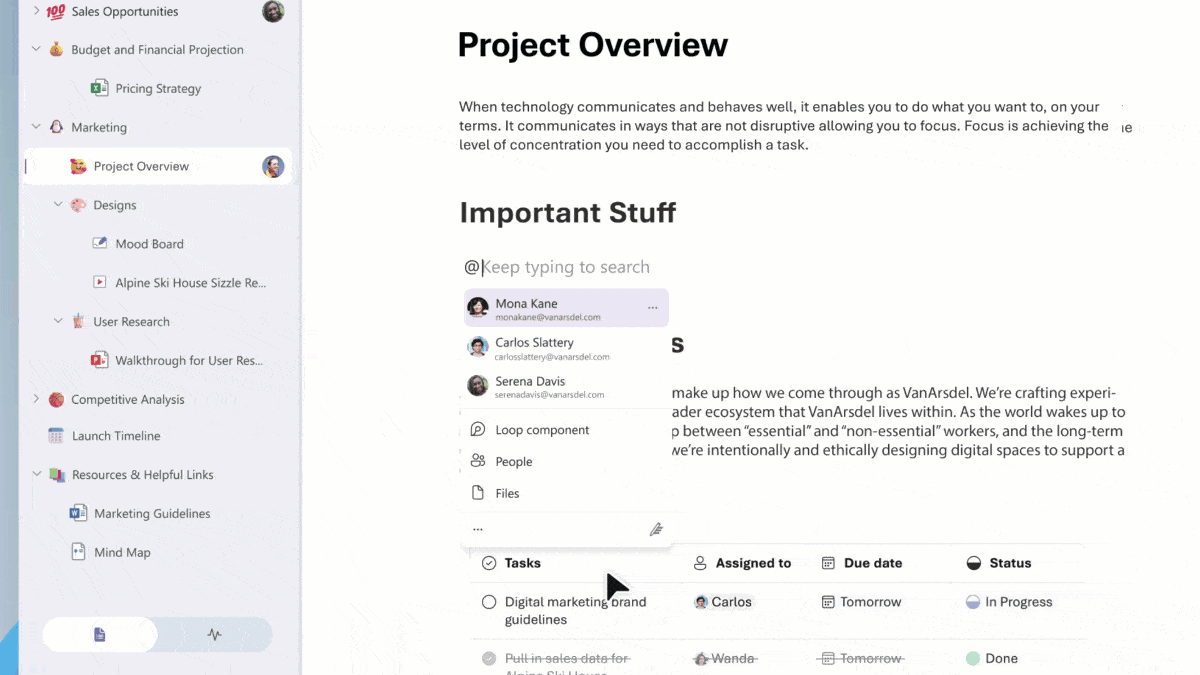Viewport: 1200px width, 675px height.
Task: Click the Walkthrough PowerPoint file icon
Action: 99,360
